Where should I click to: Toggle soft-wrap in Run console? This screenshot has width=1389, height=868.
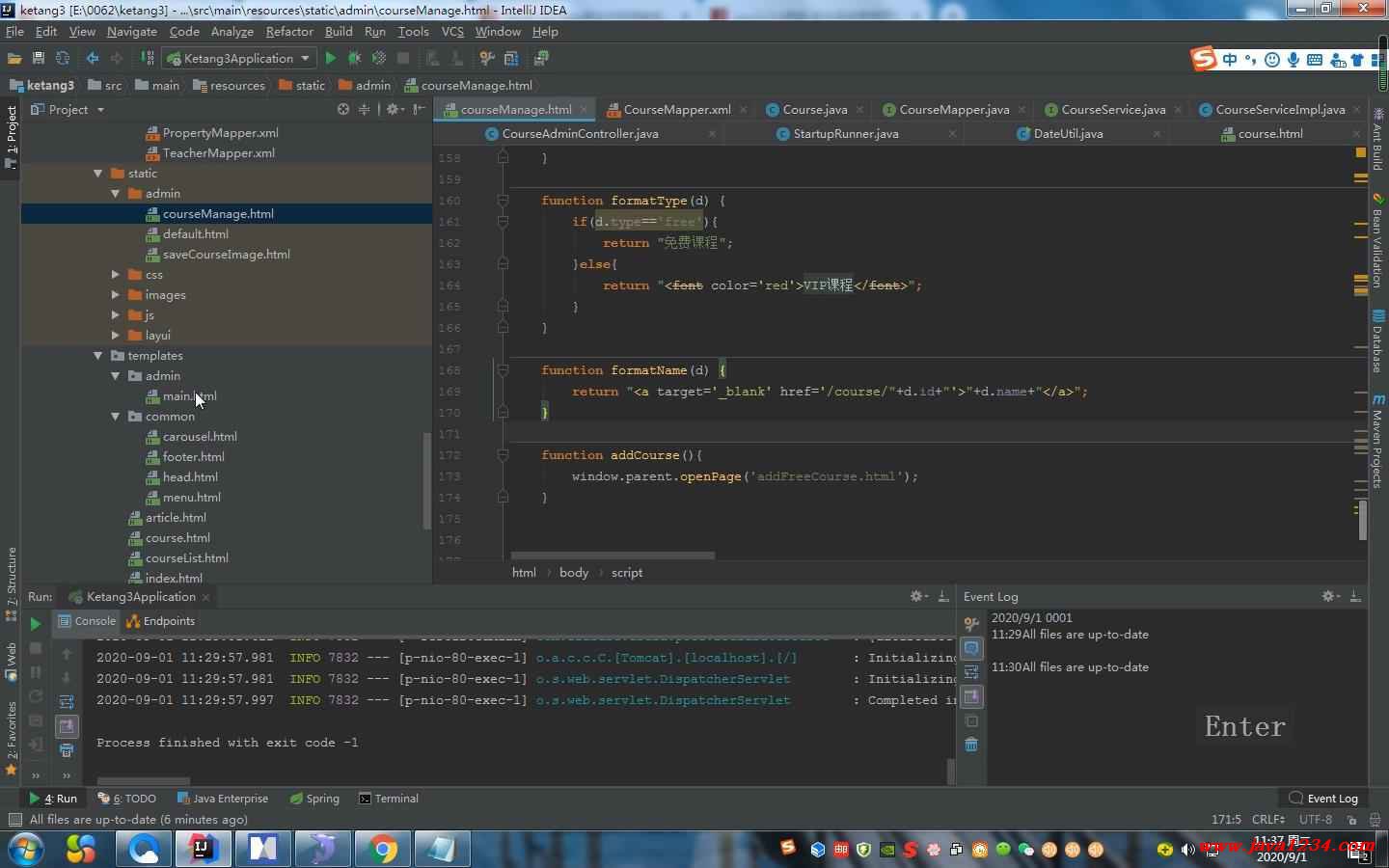click(67, 702)
